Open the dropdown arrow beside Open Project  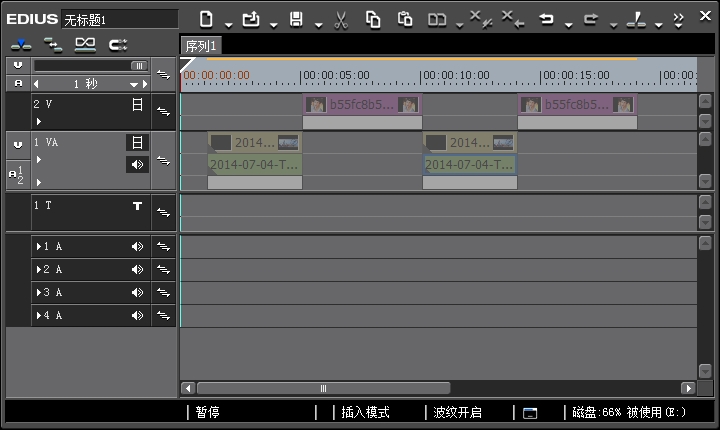(x=273, y=23)
